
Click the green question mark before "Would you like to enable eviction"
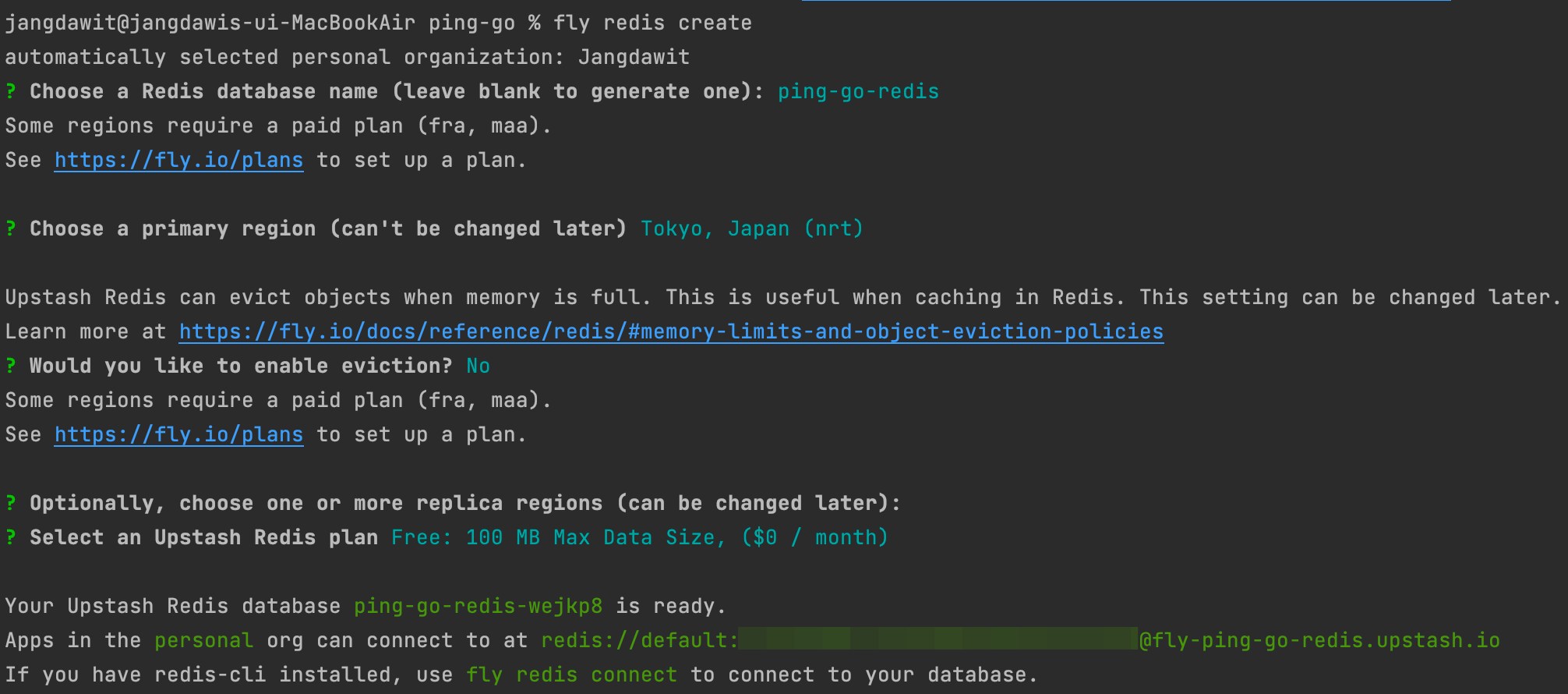11,366
